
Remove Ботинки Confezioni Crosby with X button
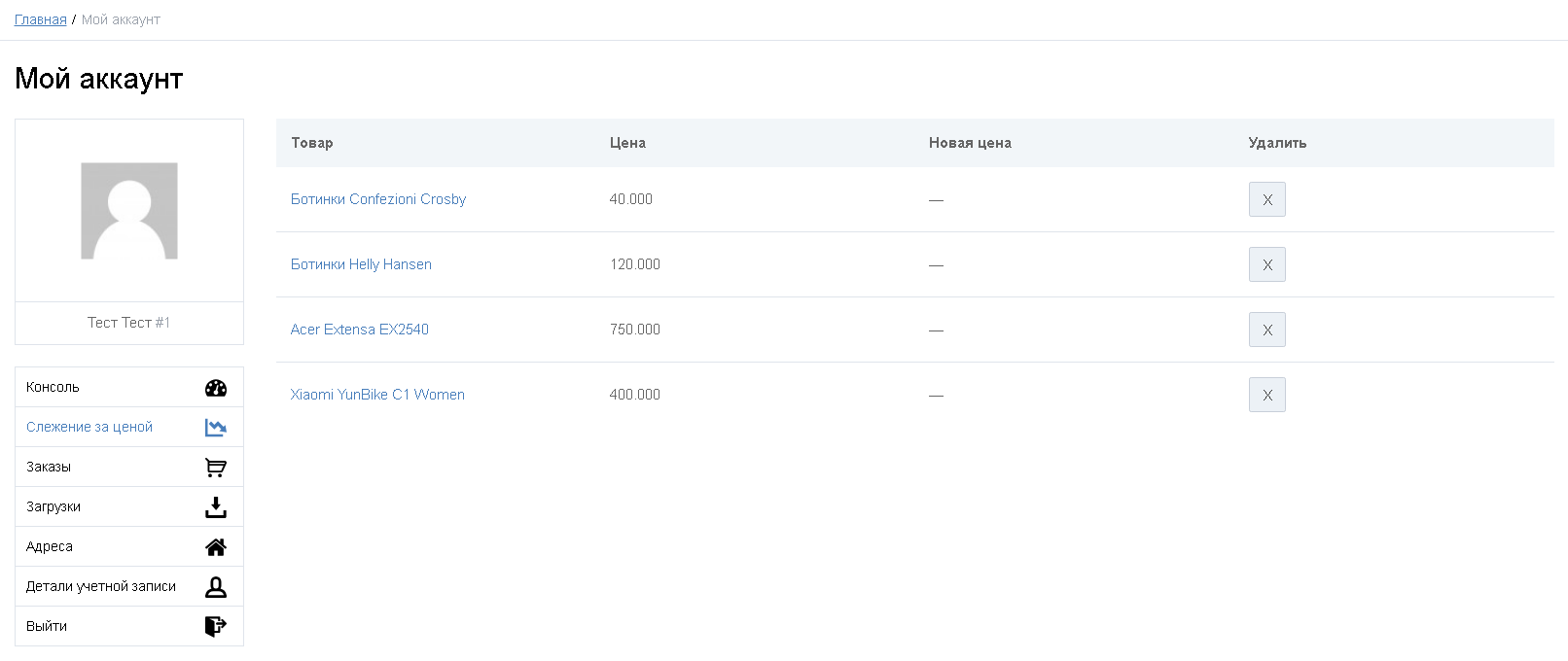pyautogui.click(x=1267, y=199)
